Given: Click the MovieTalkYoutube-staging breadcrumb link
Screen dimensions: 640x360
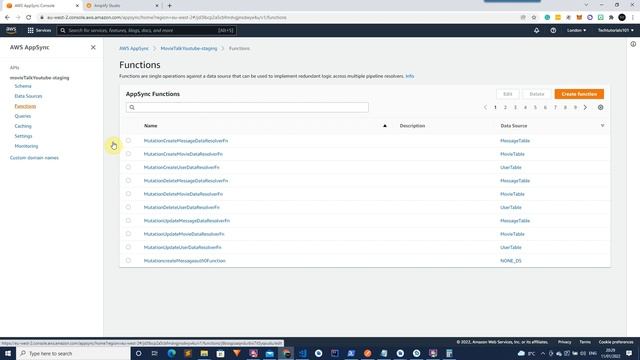Looking at the screenshot, I should coord(189,48).
